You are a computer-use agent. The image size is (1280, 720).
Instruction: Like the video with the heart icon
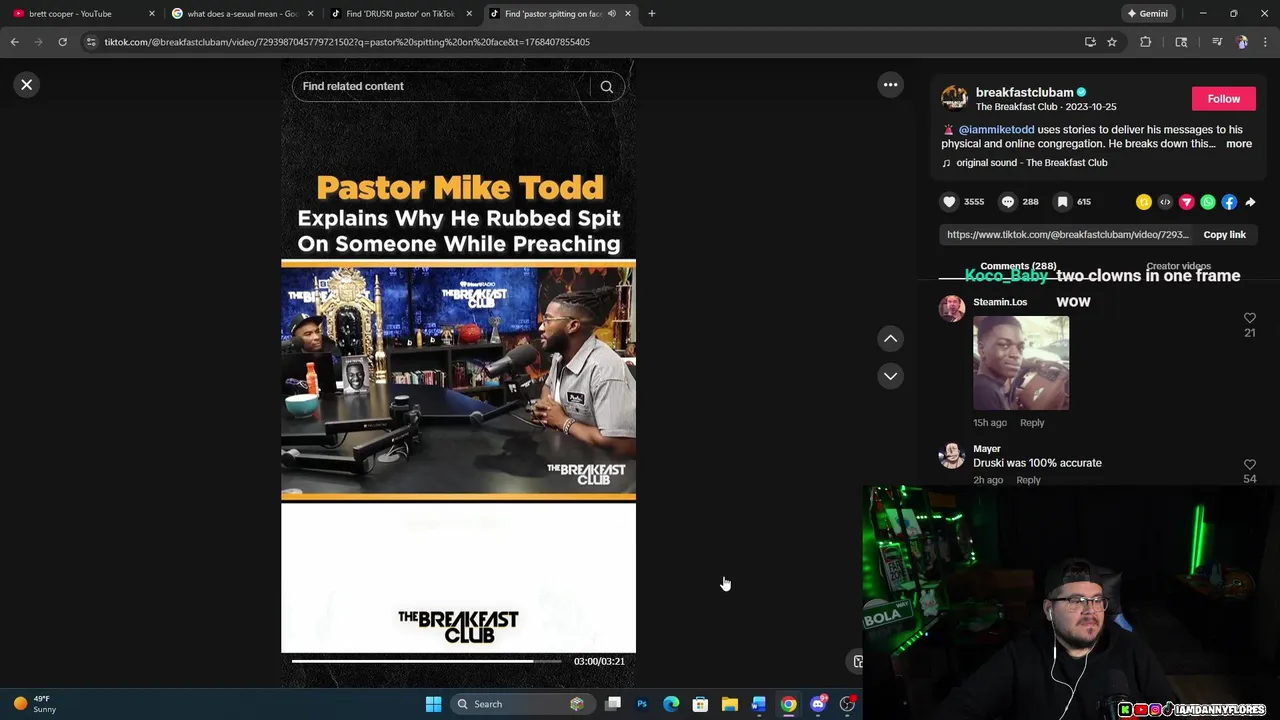[x=949, y=202]
